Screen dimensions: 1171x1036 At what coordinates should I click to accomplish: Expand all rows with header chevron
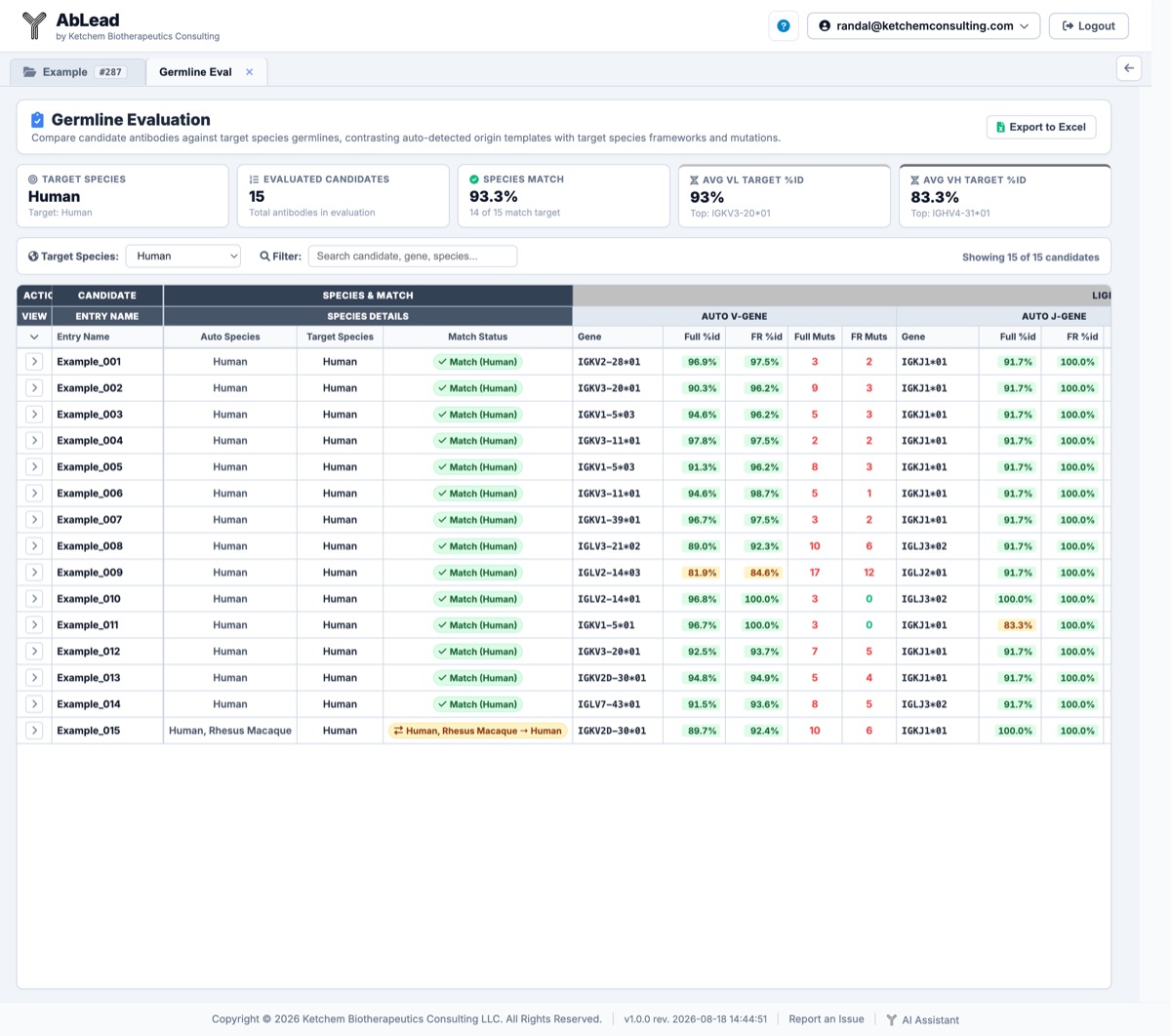tap(34, 337)
